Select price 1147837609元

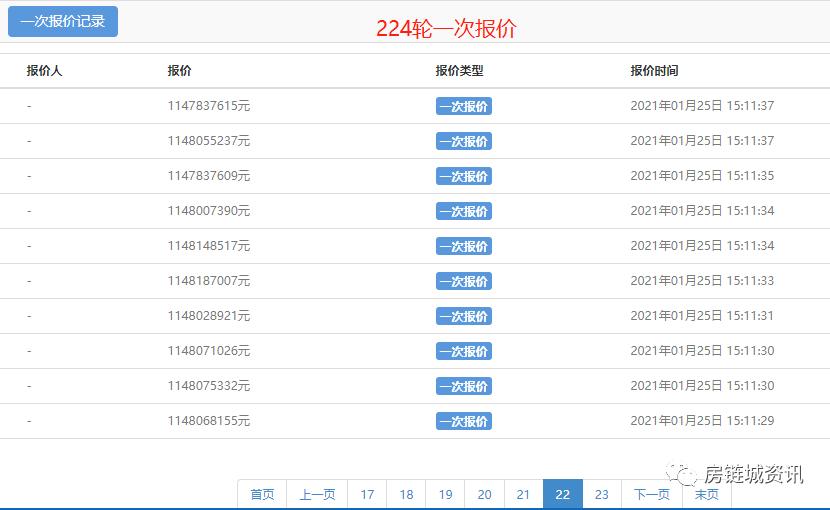209,176
